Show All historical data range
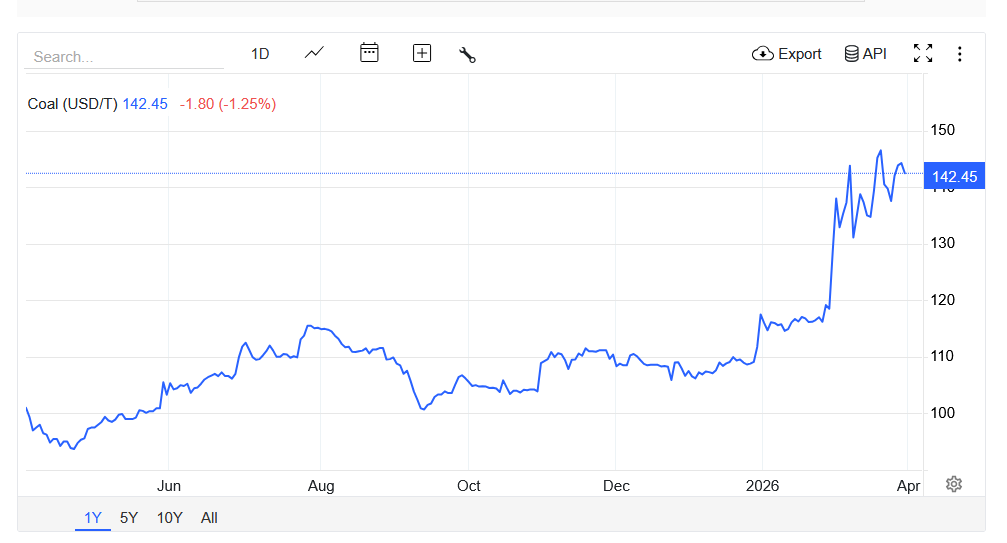This screenshot has width=1007, height=543. 209,517
